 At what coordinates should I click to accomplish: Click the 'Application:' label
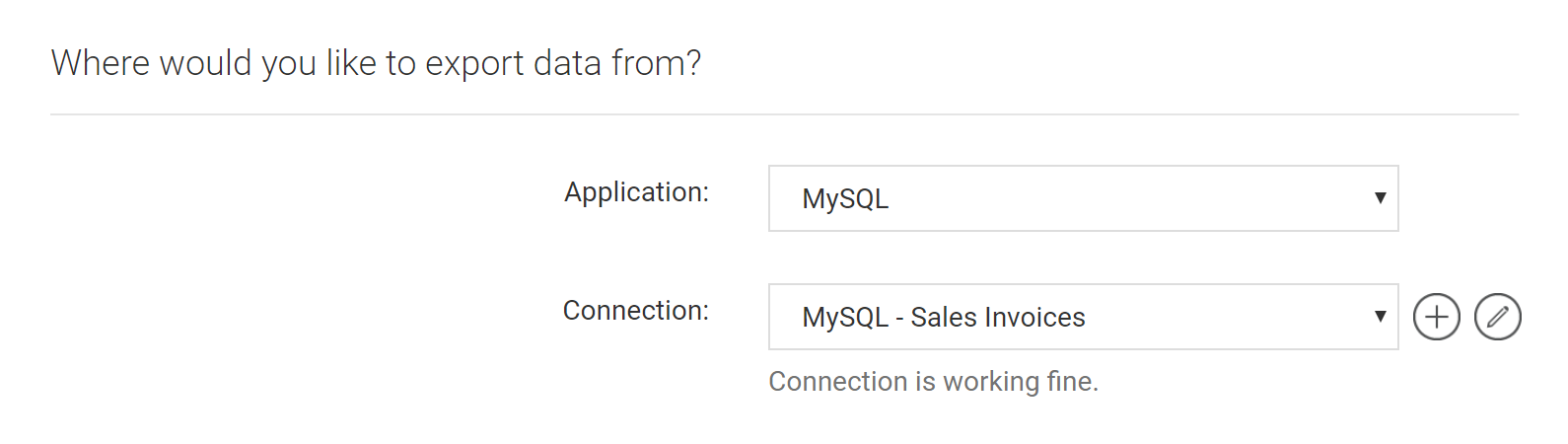click(636, 191)
